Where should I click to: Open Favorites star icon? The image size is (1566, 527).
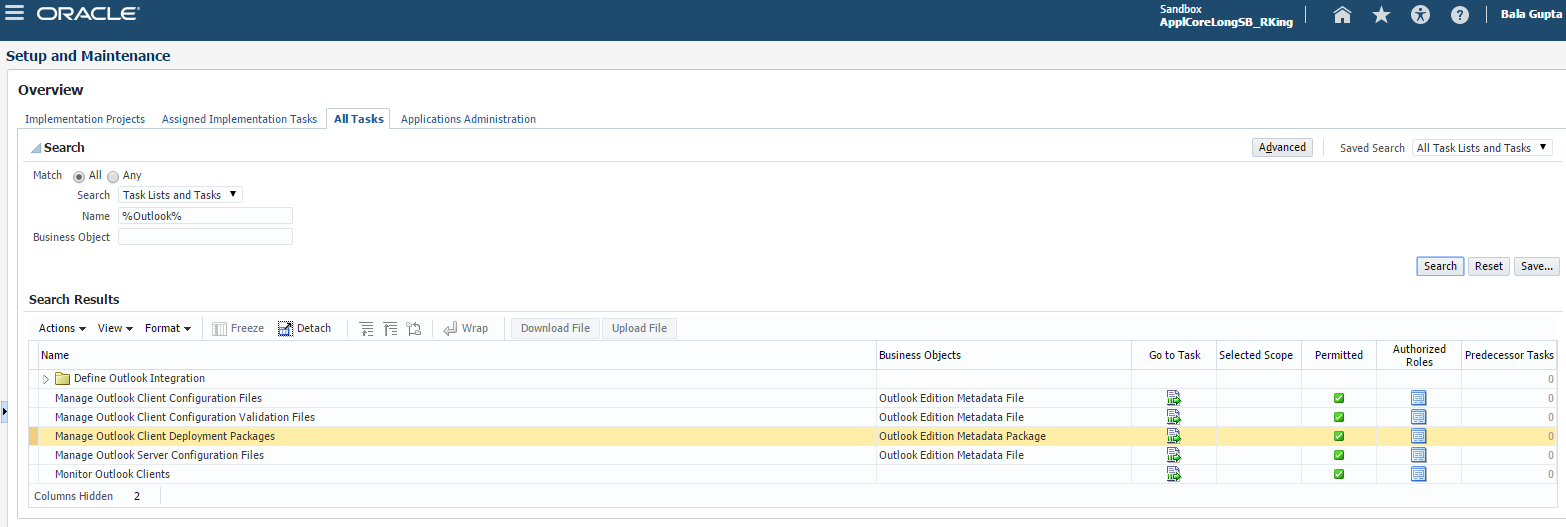coord(1381,15)
